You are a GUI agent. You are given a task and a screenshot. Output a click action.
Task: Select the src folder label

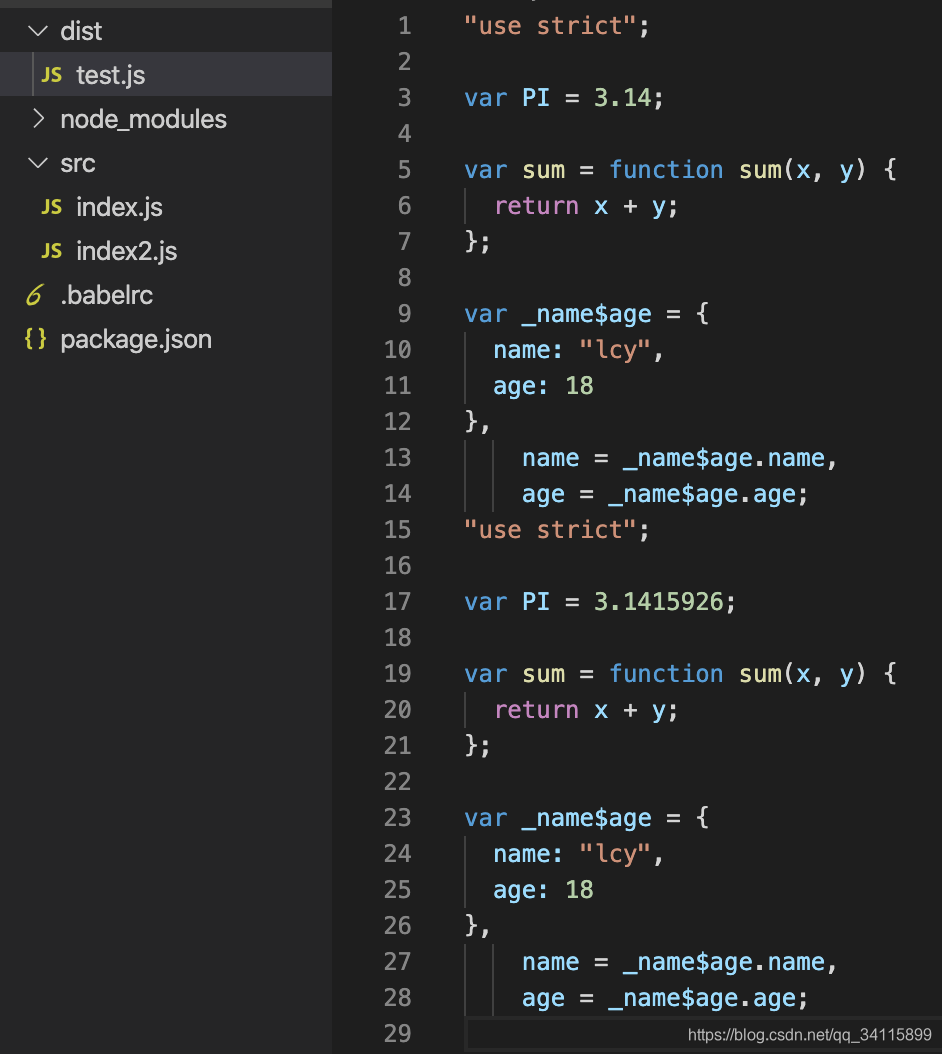(78, 163)
